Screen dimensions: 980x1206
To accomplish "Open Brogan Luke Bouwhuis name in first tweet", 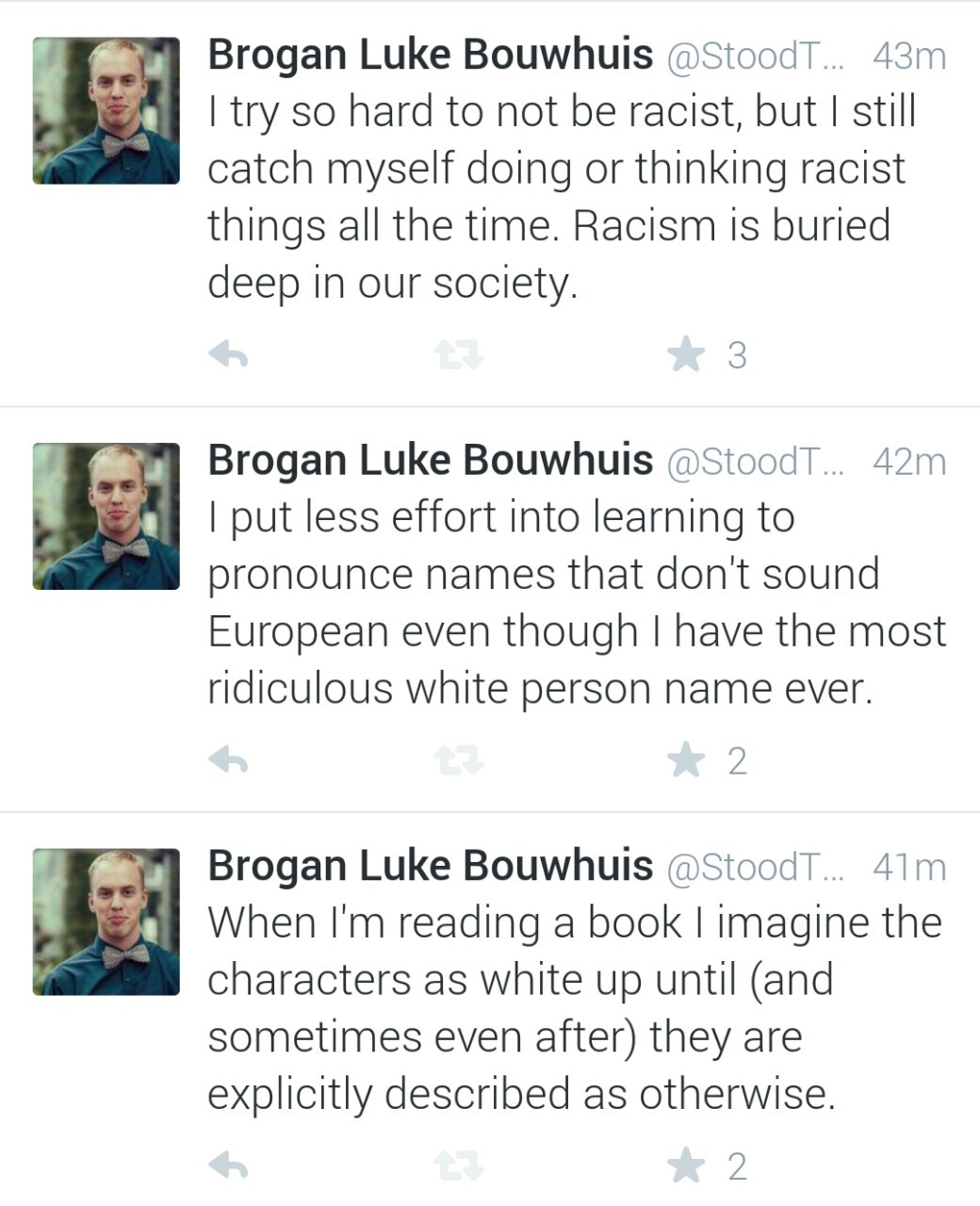I will pyautogui.click(x=430, y=55).
